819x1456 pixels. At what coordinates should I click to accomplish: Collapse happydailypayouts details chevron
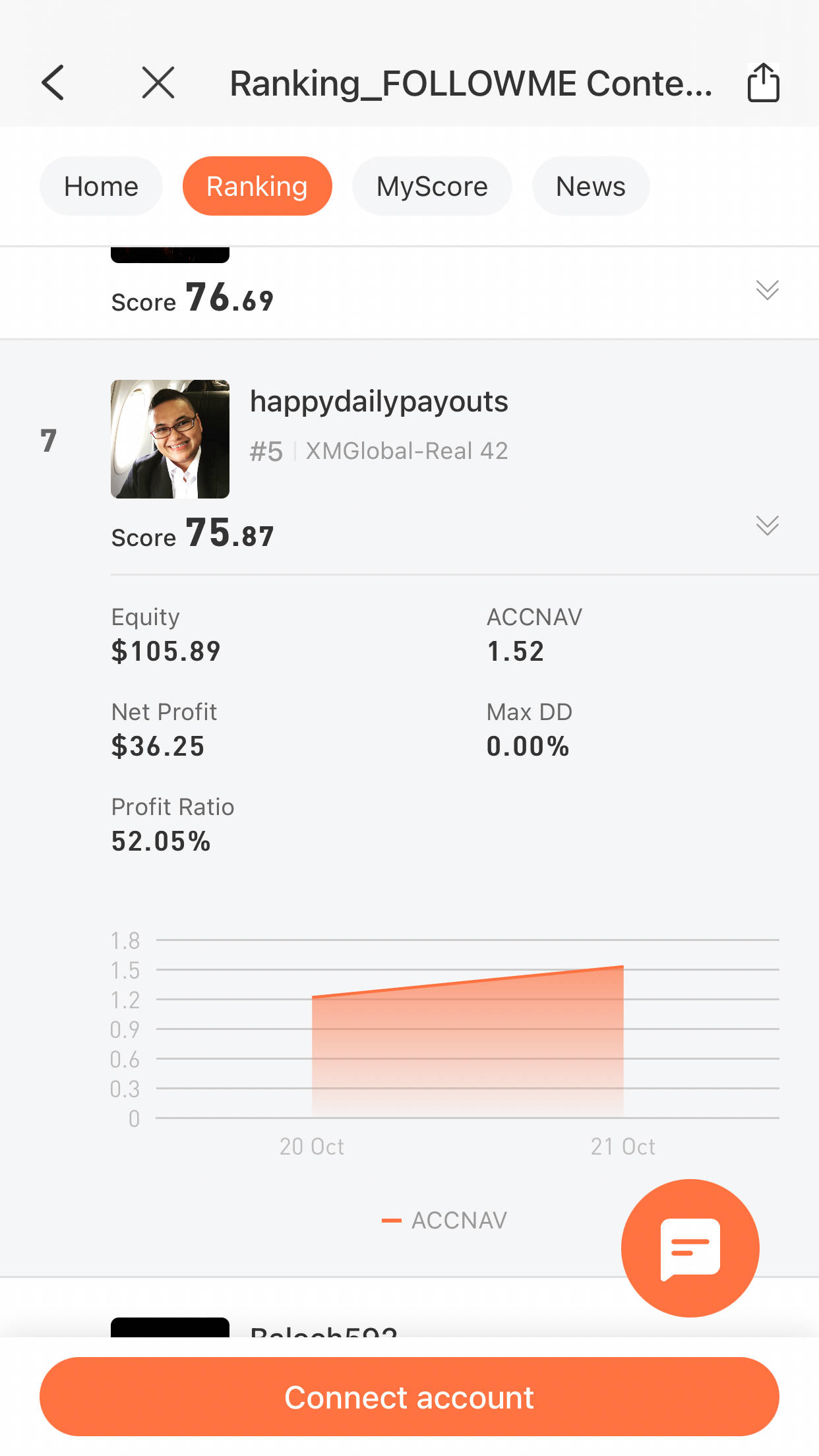coord(767,526)
